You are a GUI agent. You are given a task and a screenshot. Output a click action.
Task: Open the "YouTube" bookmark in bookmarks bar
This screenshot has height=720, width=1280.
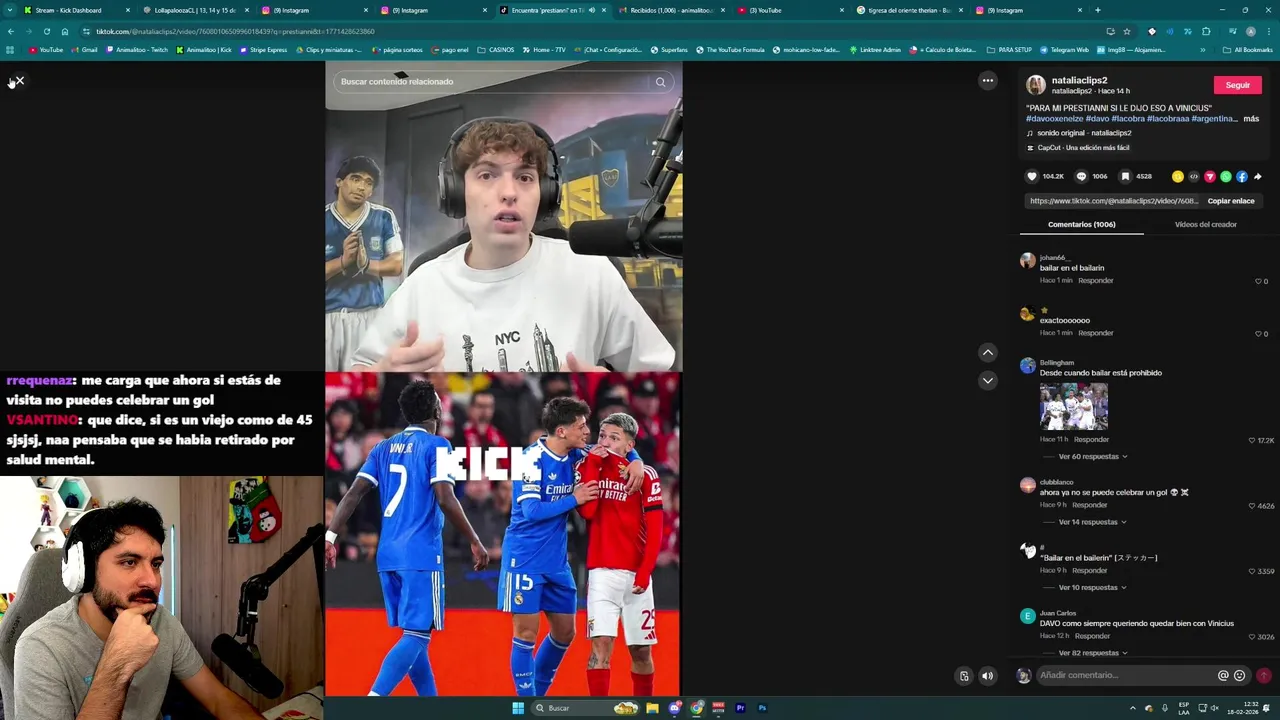[x=46, y=50]
